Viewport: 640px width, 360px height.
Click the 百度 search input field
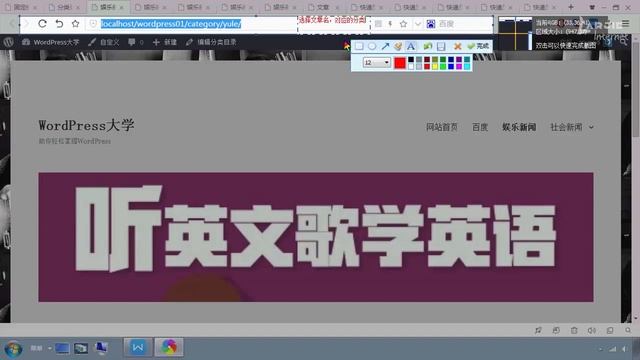click(x=464, y=24)
